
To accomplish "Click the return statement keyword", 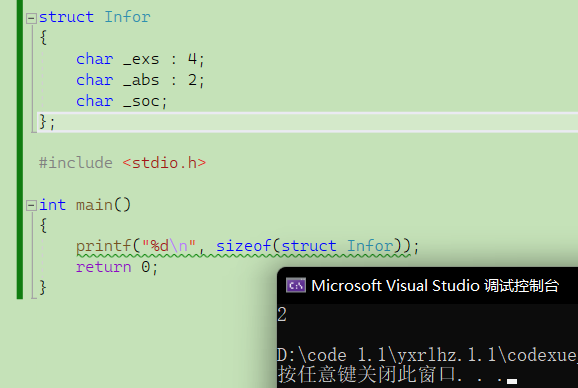I will (x=104, y=267).
